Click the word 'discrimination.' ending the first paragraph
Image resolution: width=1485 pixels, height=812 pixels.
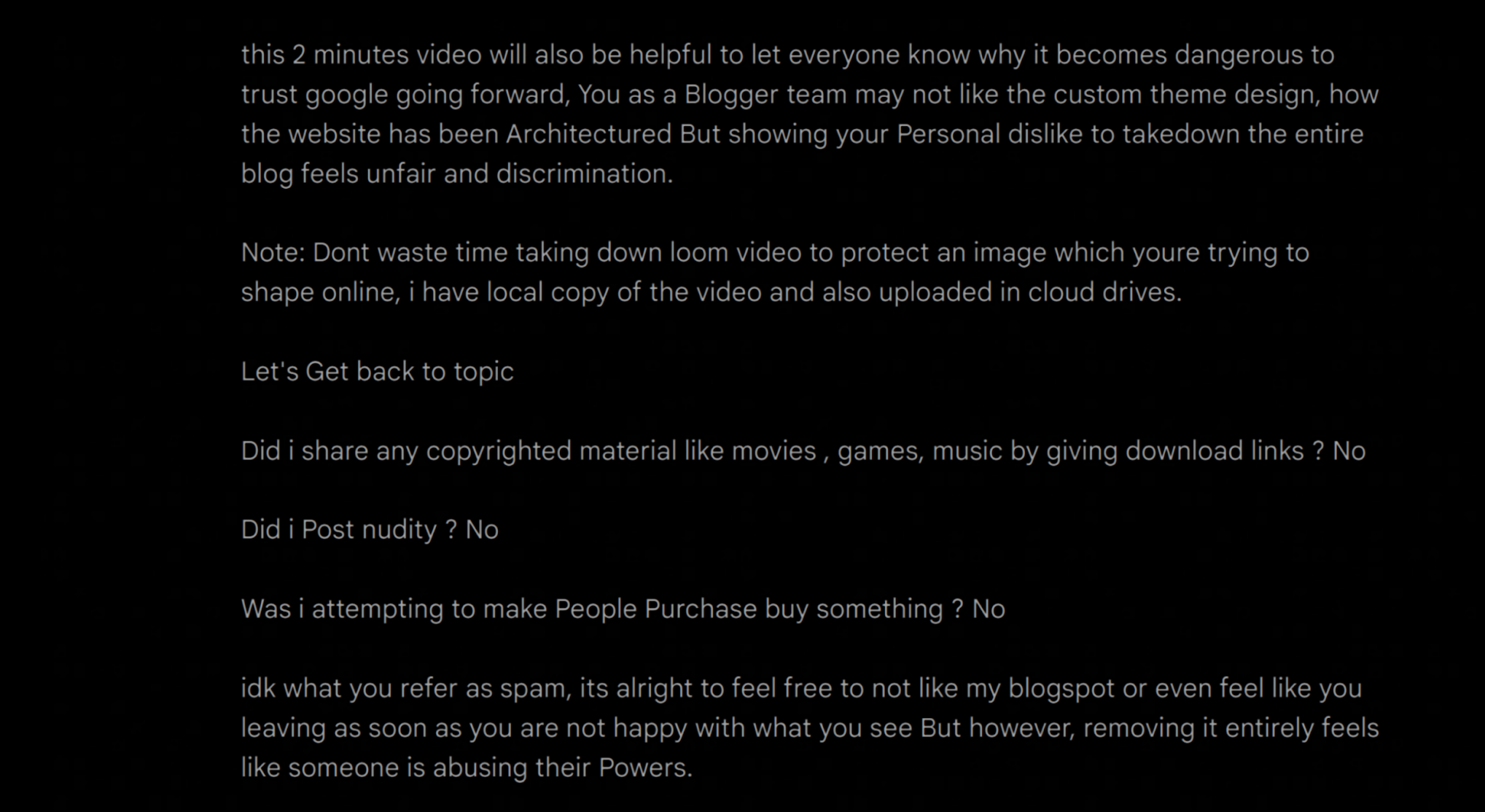coord(584,174)
